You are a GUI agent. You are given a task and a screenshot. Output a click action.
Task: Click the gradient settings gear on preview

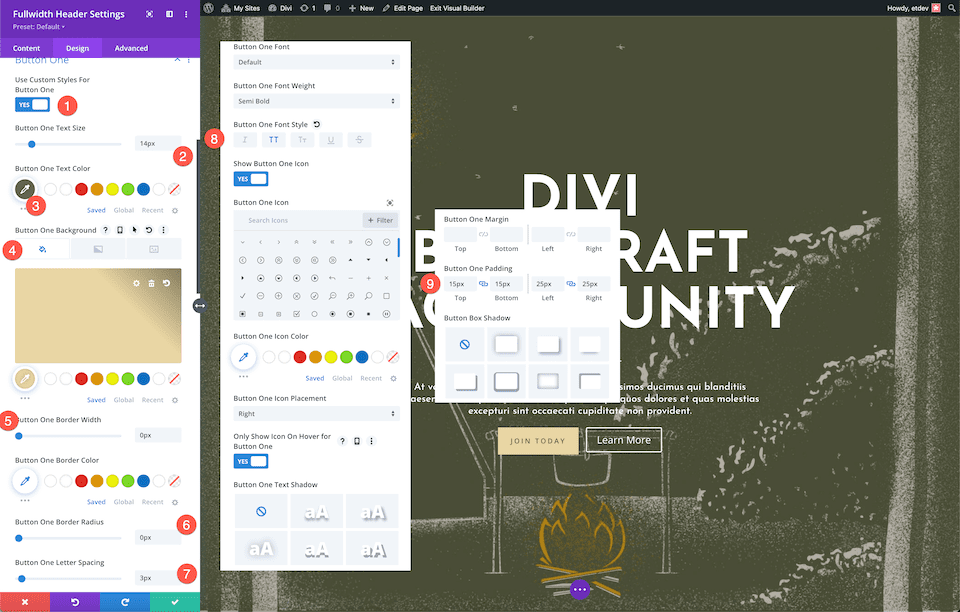click(137, 283)
